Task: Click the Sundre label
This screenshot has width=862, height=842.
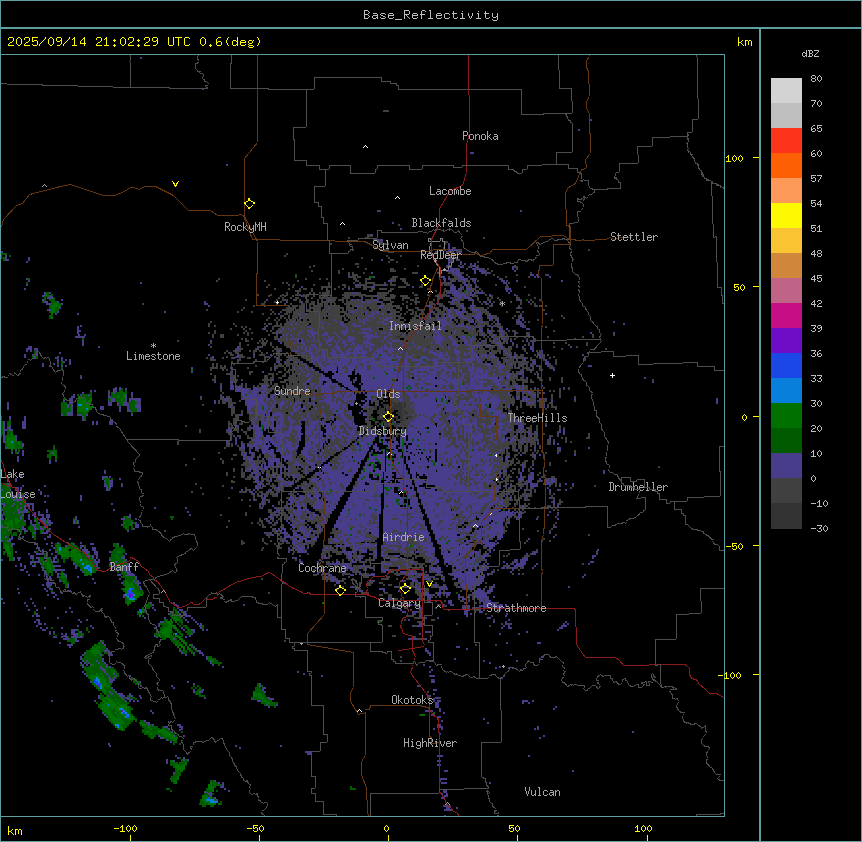Action: coord(292,391)
